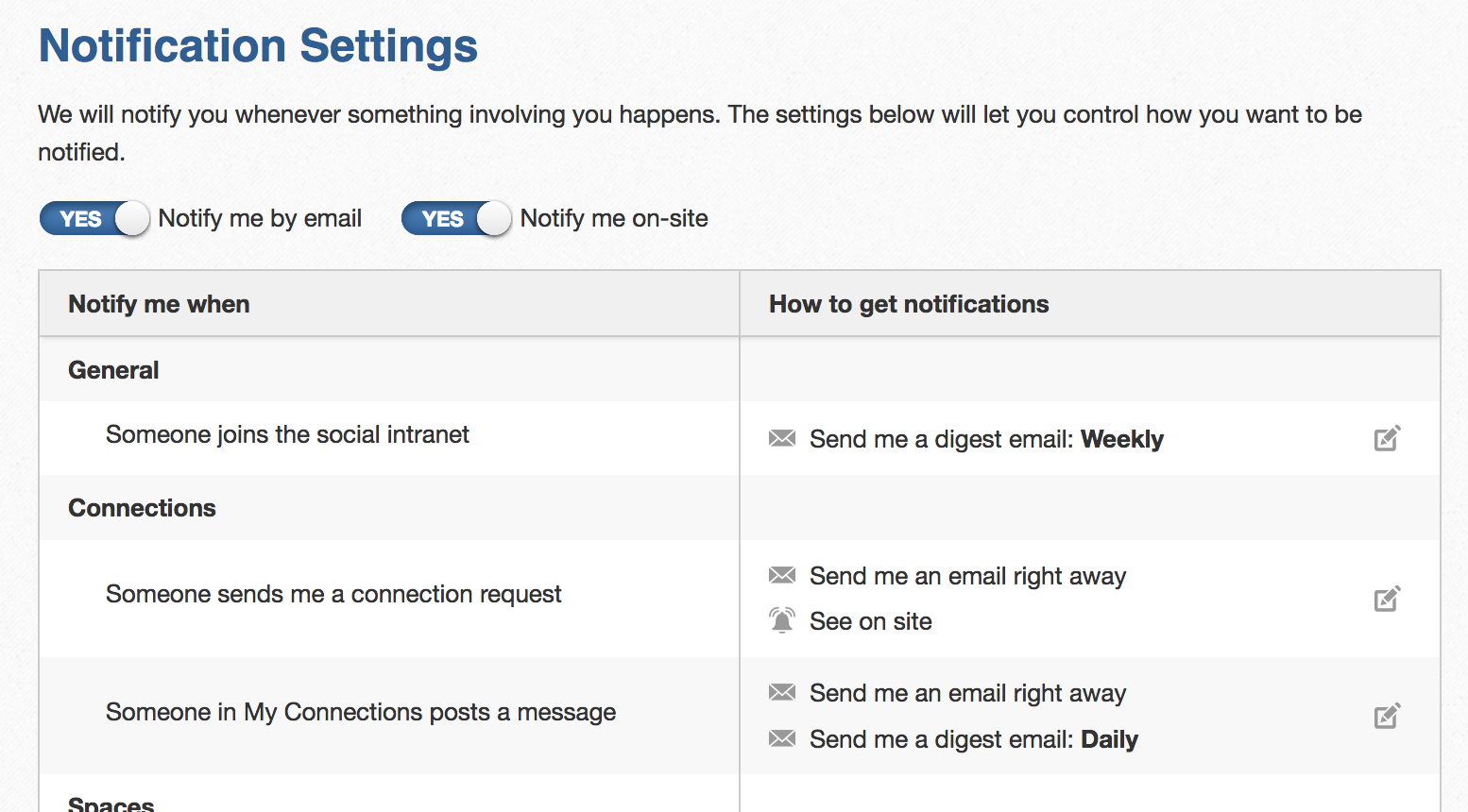This screenshot has height=812, width=1468.
Task: Click Someone in My Connections posts a message
Action: point(361,712)
